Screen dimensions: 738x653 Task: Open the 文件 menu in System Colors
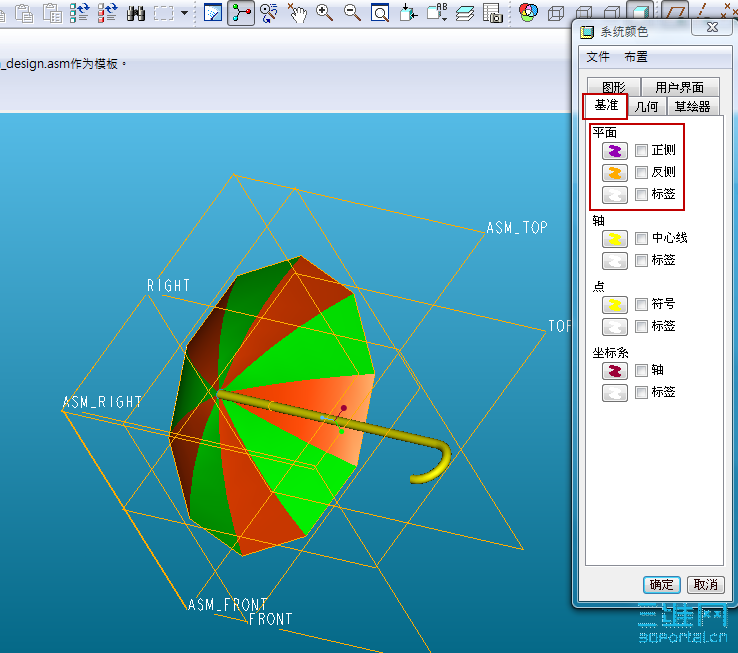click(x=598, y=57)
